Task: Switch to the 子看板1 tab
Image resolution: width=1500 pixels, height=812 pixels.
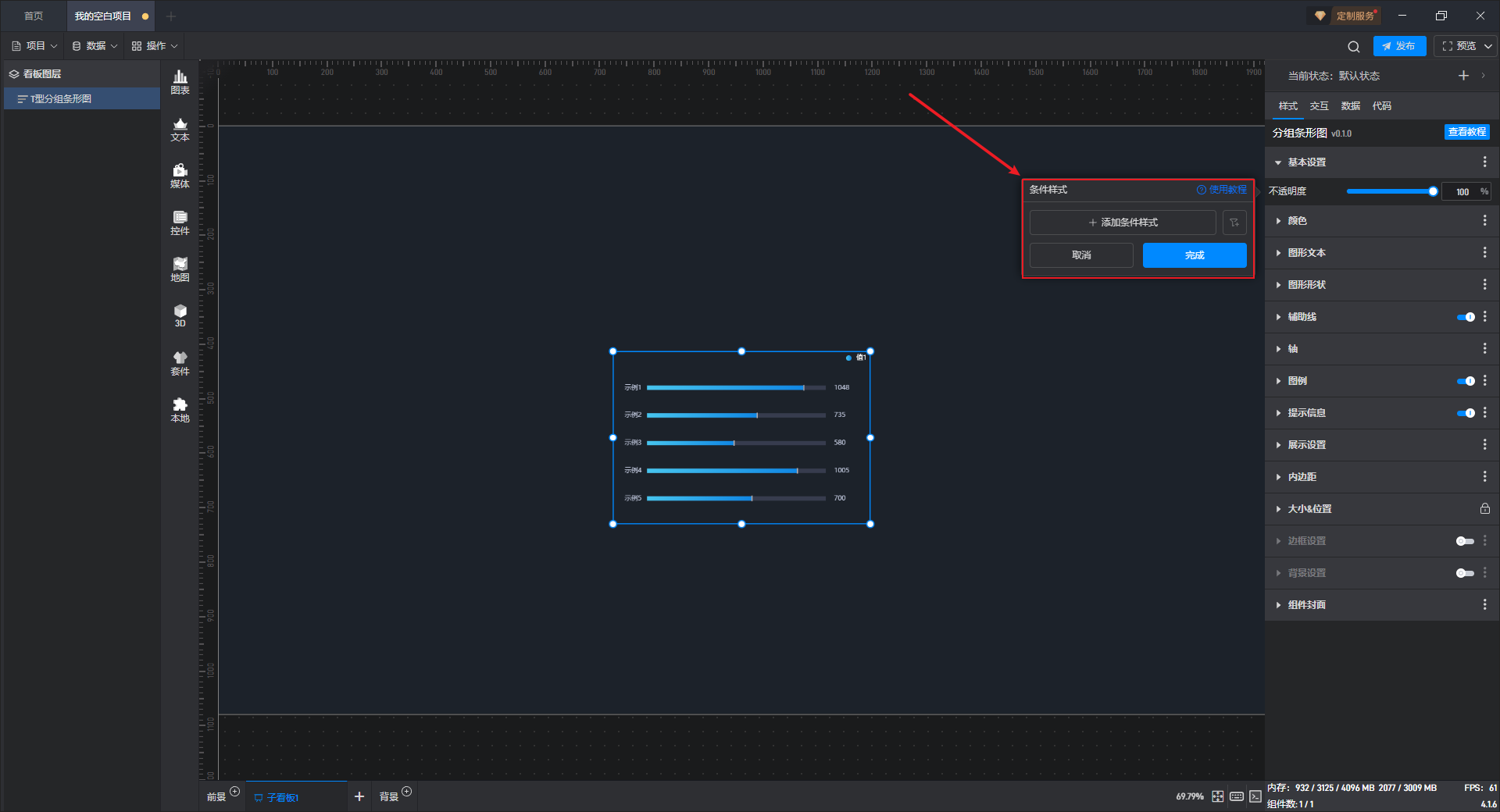Action: 296,797
